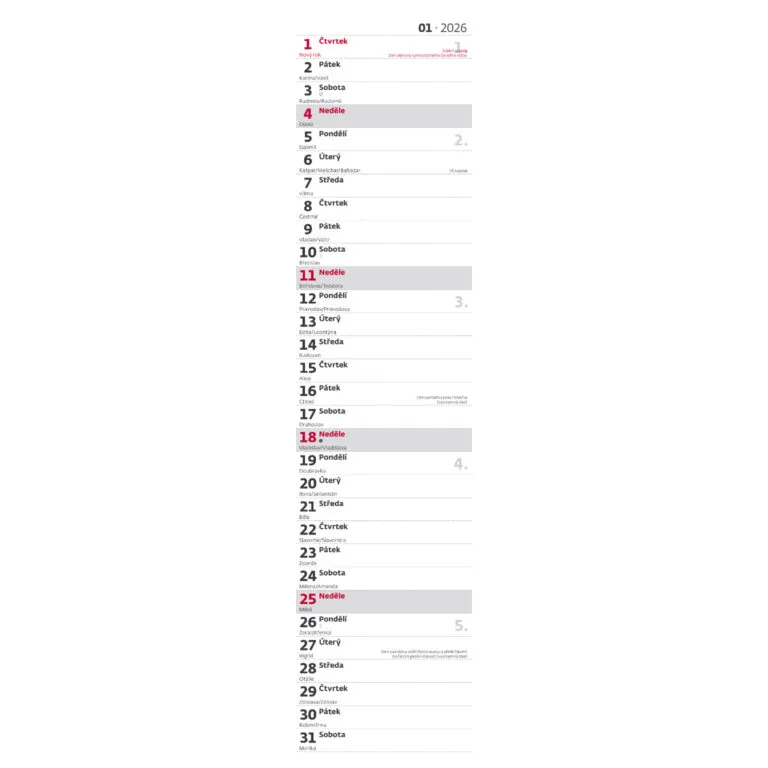Select Saturday 17 Sobota row

point(384,415)
